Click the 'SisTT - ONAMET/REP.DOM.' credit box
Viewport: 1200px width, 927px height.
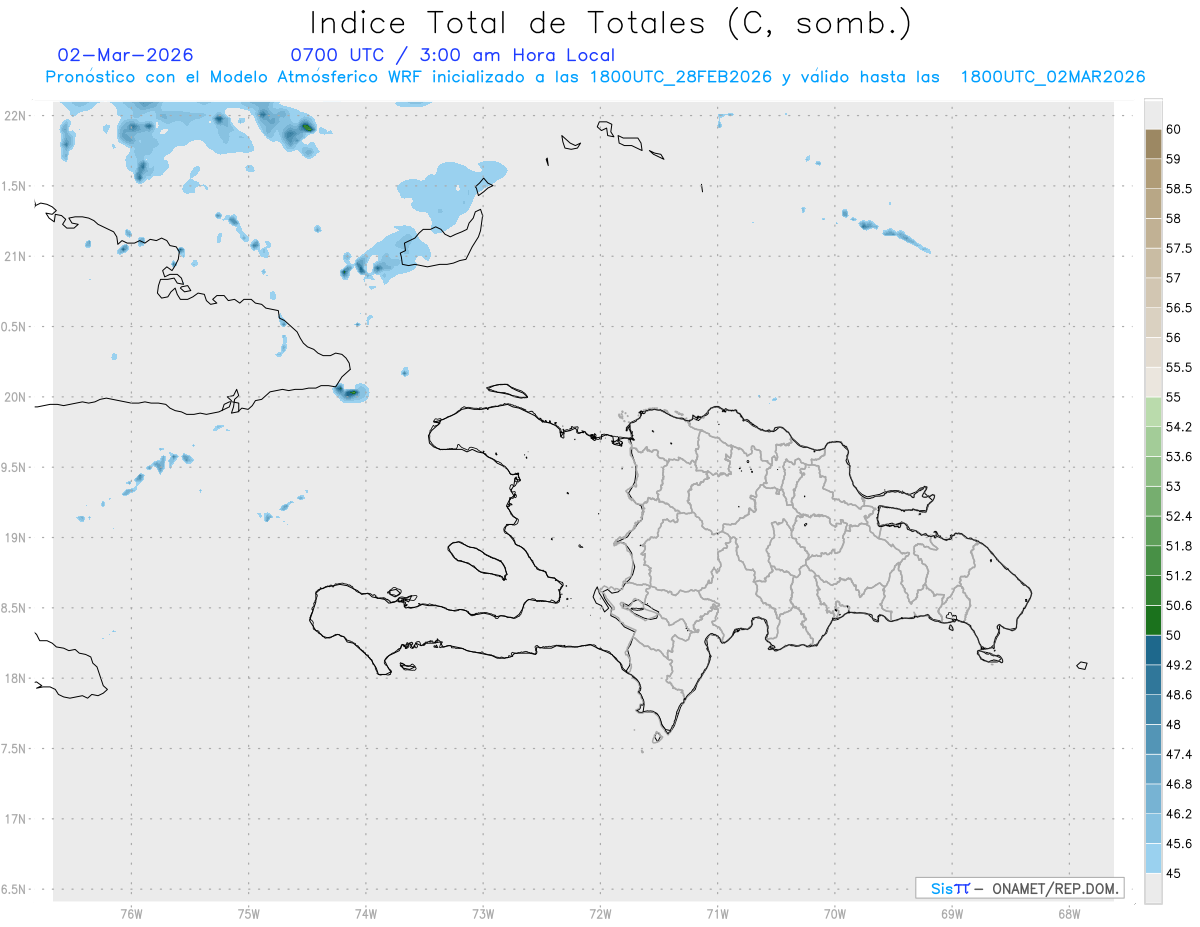click(1019, 888)
